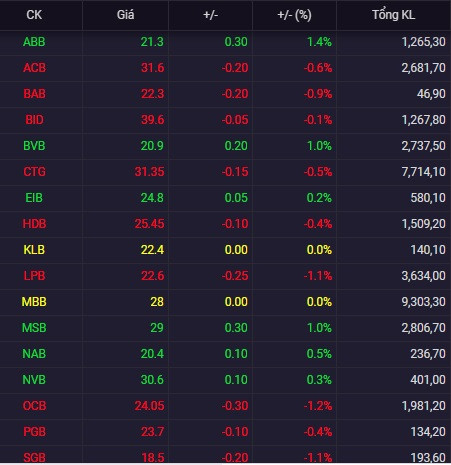Sort by the Giá column header
The width and height of the screenshot is (451, 465).
point(126,15)
